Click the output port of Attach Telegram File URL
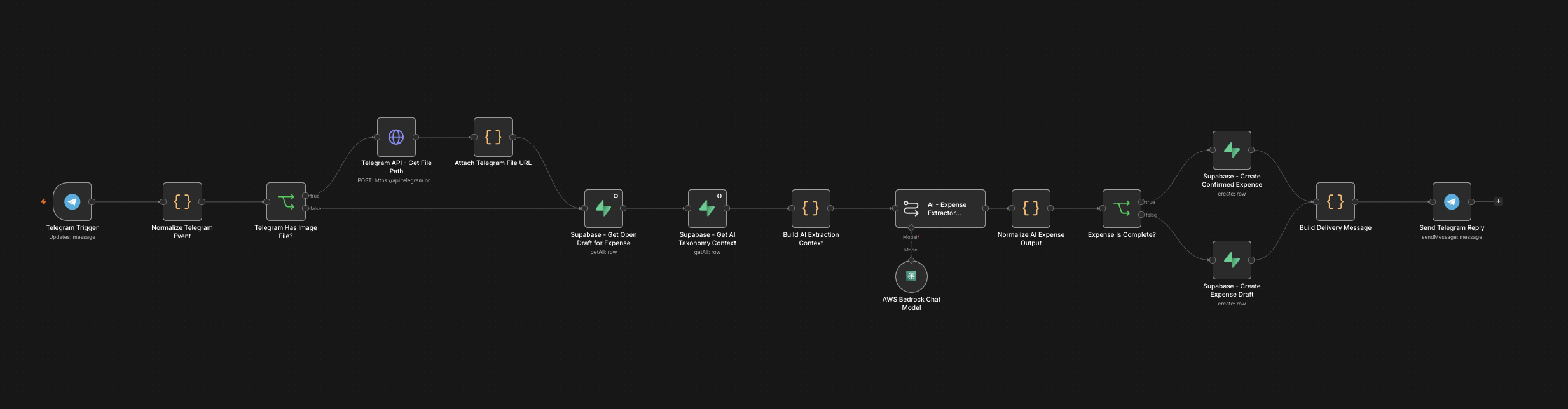Viewport: 1568px width, 409px height. click(512, 137)
